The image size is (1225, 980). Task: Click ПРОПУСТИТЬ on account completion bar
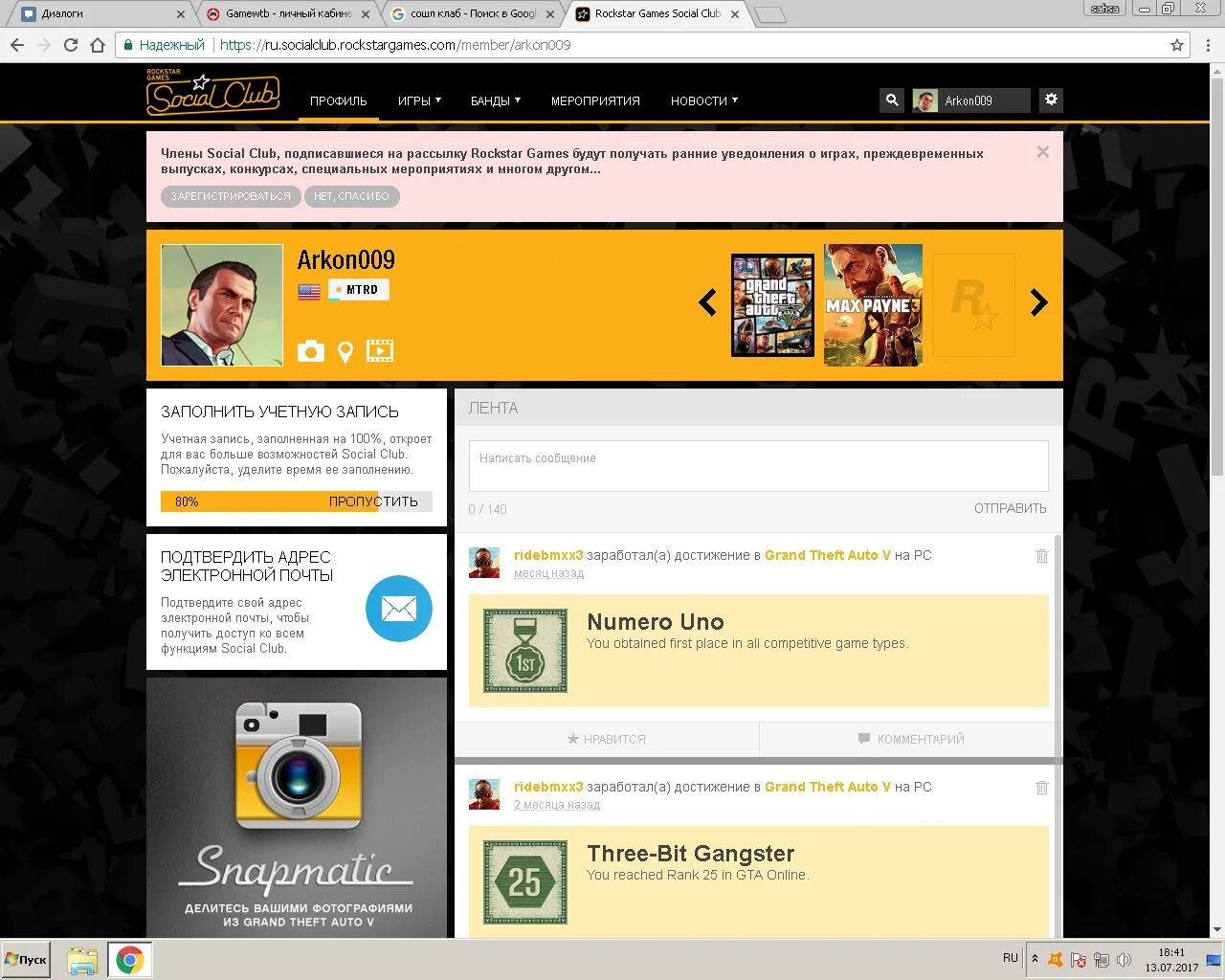tap(373, 501)
